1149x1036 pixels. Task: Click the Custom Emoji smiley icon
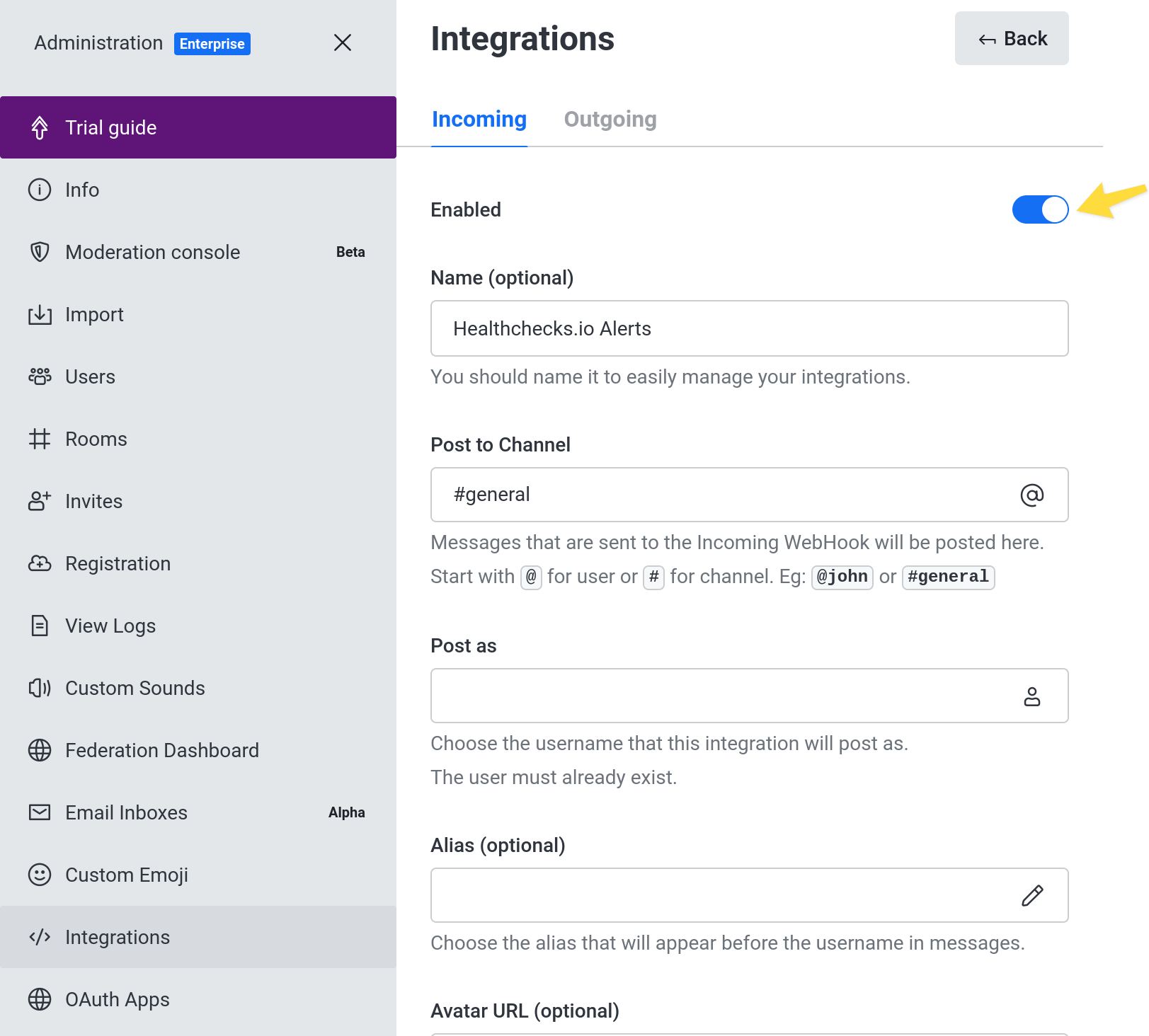[x=40, y=875]
